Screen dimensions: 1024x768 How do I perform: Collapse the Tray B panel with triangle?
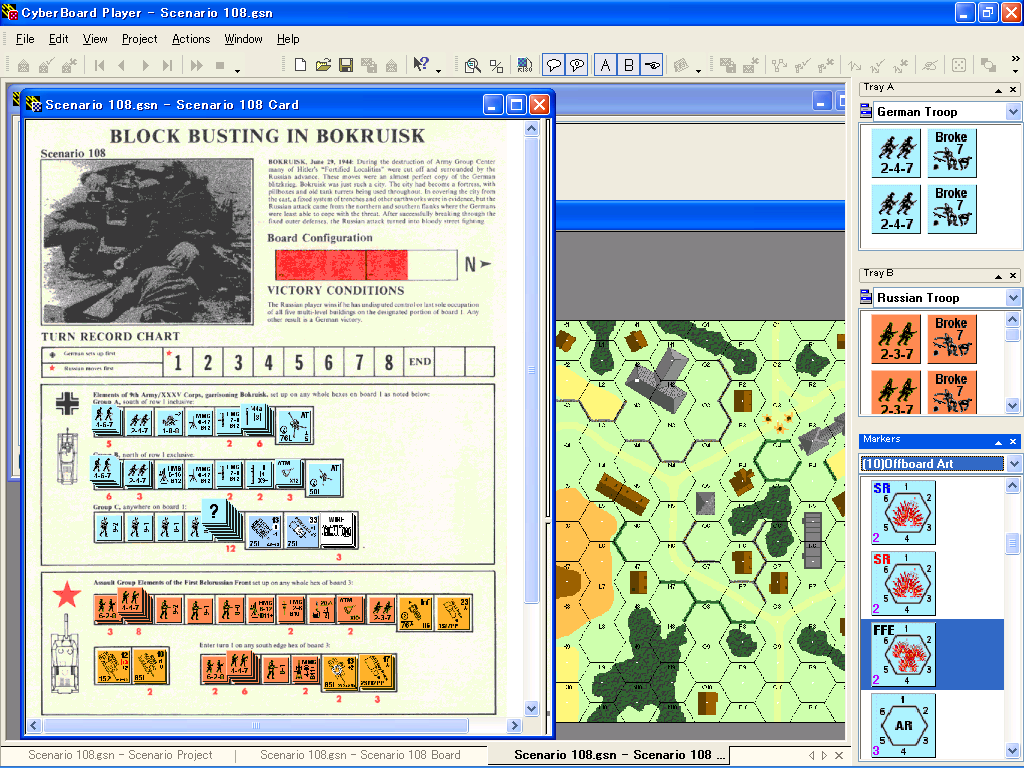[x=998, y=276]
